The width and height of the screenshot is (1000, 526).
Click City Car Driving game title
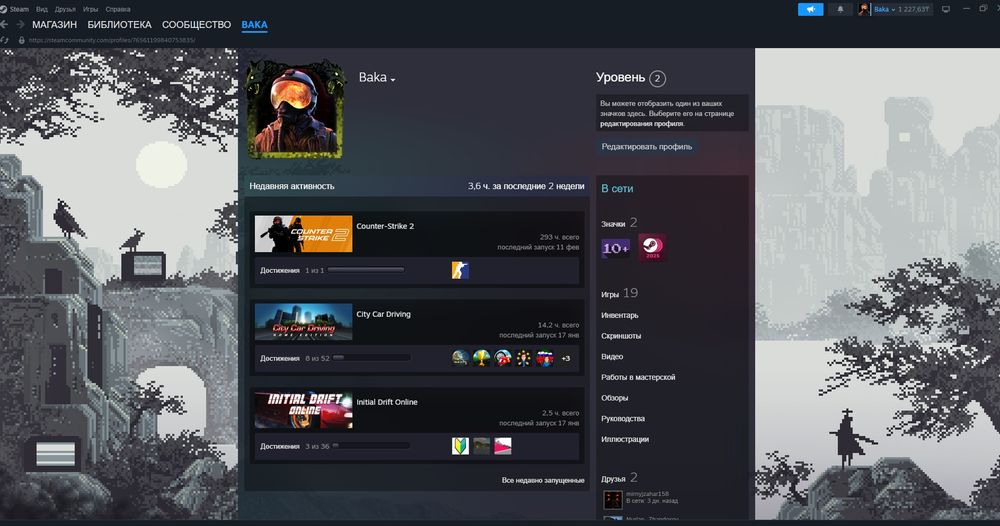pyautogui.click(x=383, y=314)
